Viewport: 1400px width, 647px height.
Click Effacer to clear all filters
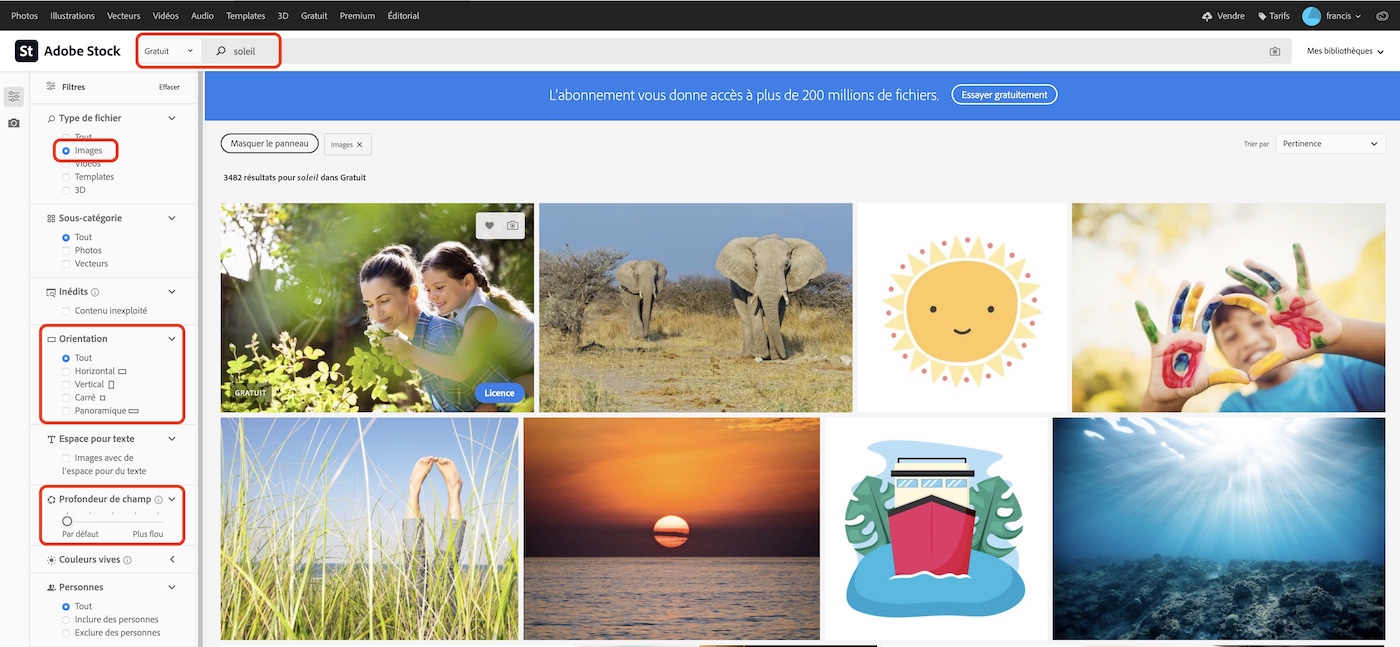point(169,87)
